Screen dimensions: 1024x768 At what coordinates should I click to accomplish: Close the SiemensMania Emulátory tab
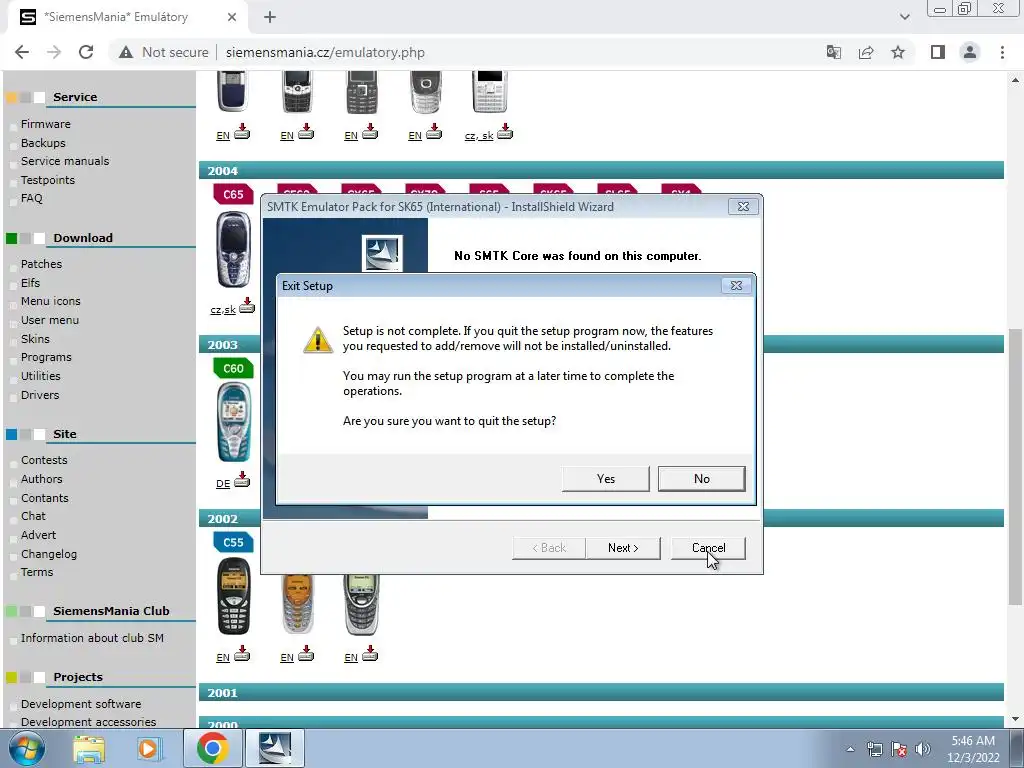click(x=232, y=17)
